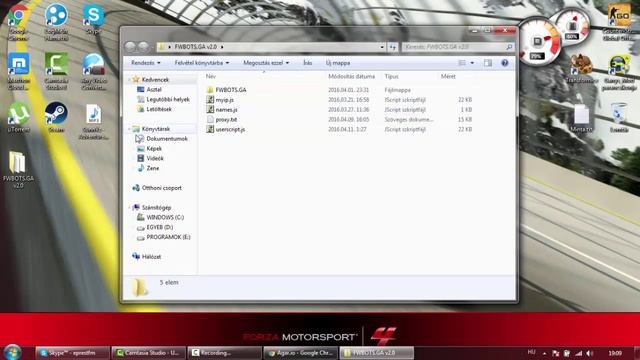Select the Camtasia Studio desktop icon
Viewport: 640px width, 360px height.
point(56,71)
